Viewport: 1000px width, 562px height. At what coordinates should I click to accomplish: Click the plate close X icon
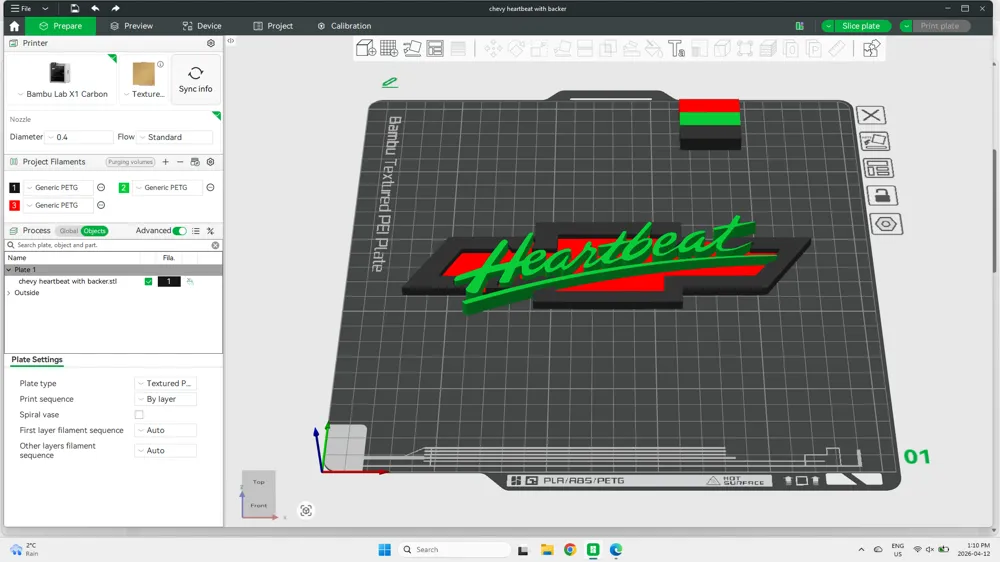(x=871, y=115)
